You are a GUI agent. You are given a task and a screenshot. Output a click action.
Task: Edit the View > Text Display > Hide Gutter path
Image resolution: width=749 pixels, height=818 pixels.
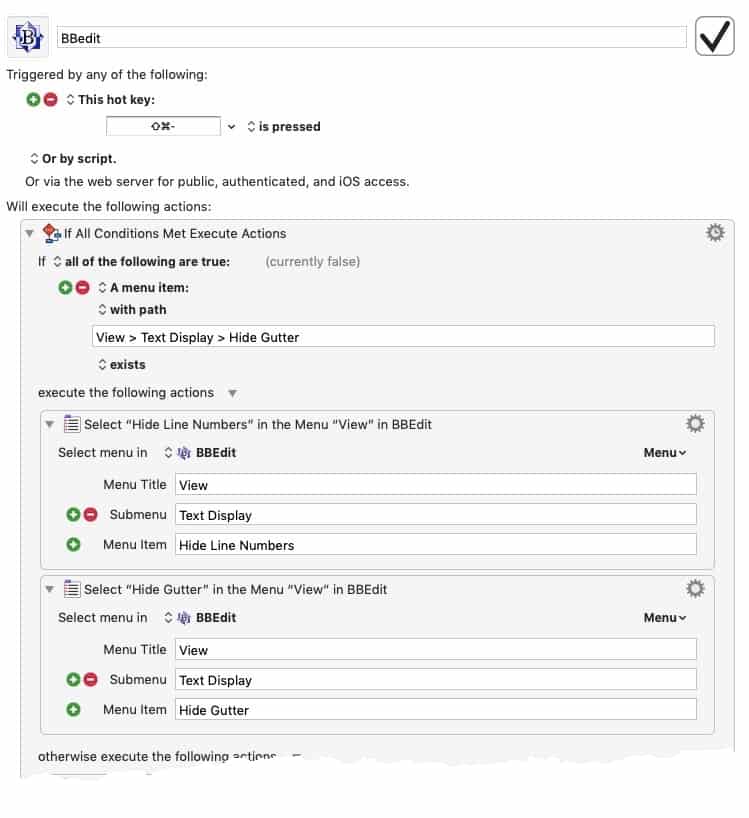pyautogui.click(x=403, y=337)
